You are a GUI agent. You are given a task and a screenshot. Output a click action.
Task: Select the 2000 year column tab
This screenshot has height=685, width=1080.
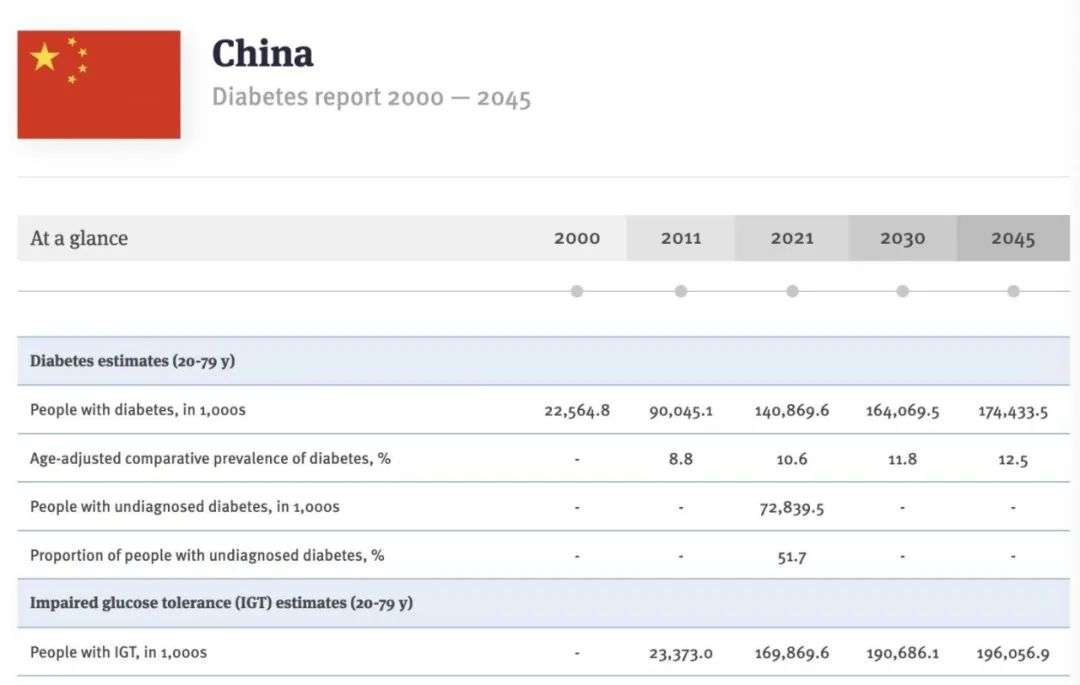(x=577, y=238)
